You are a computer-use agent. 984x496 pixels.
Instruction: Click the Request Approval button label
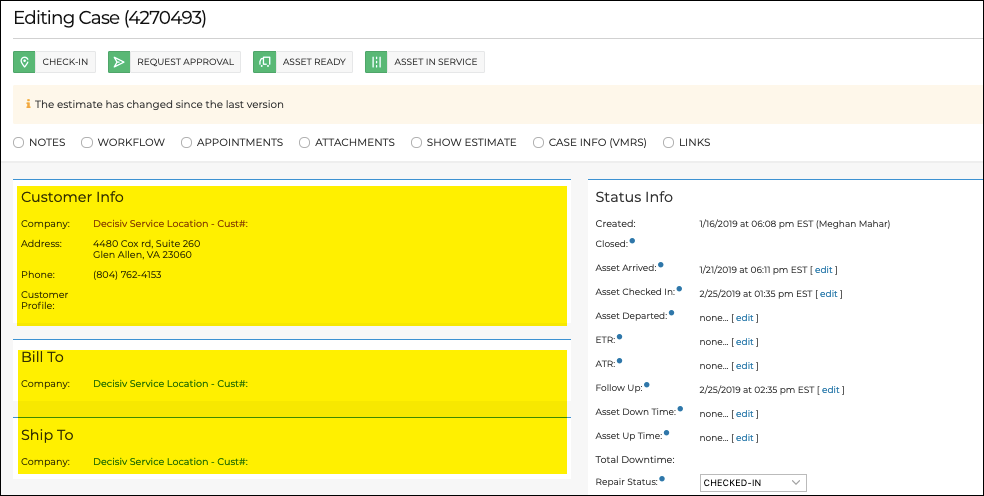click(185, 62)
